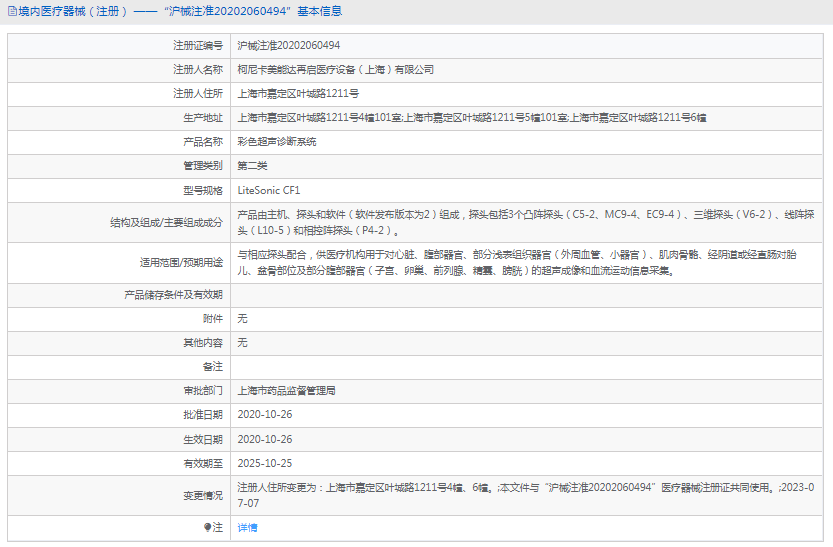Select the structure description mentioning C5-2 probes
Image resolution: width=833 pixels, height=547 pixels.
(526, 223)
